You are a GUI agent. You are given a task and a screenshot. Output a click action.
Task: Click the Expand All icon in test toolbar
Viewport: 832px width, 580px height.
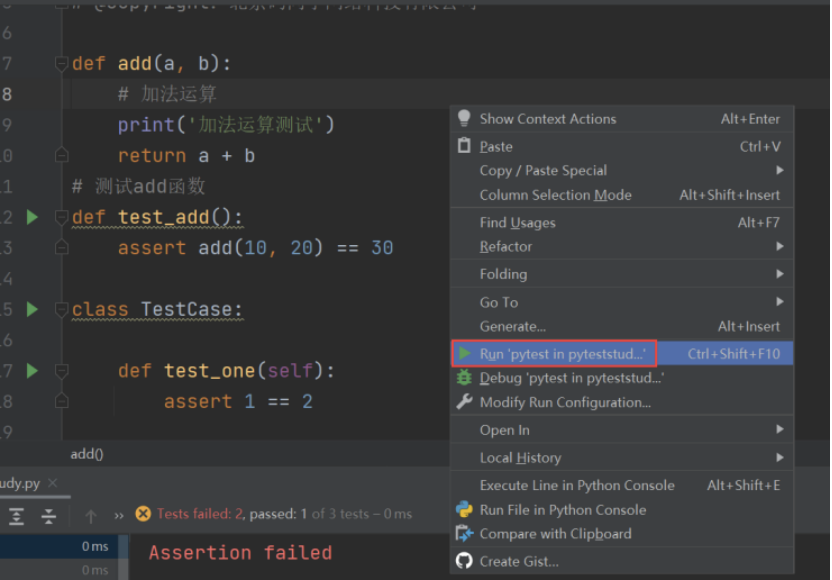(16, 516)
